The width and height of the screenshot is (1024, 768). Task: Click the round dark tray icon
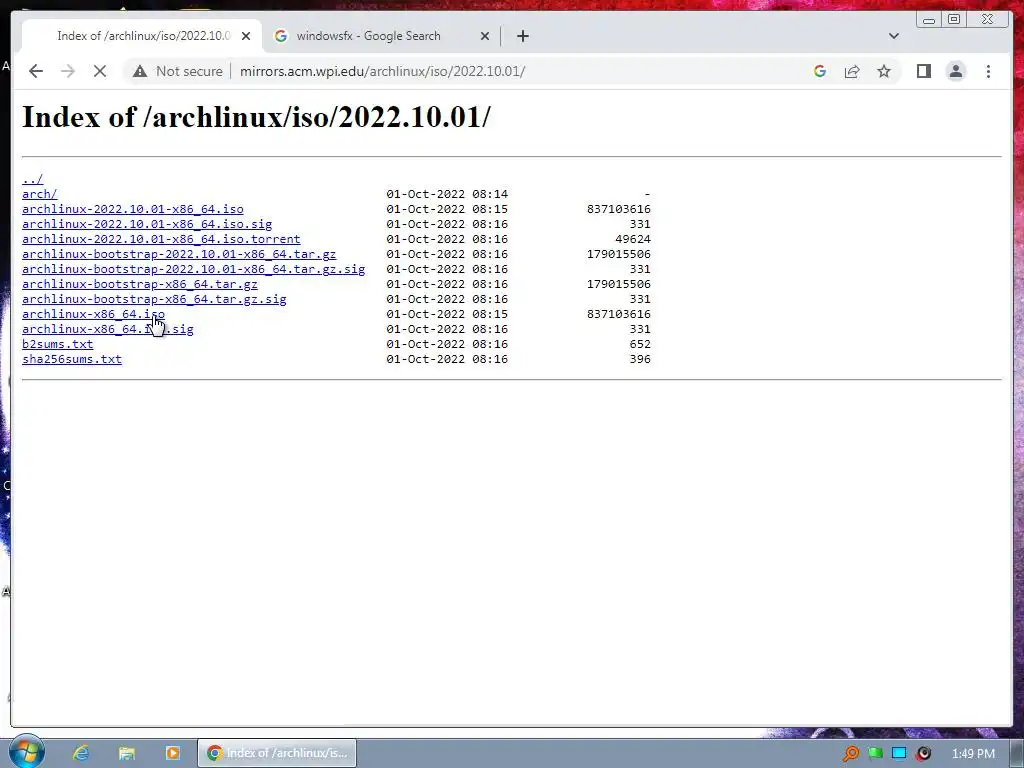pyautogui.click(x=923, y=754)
